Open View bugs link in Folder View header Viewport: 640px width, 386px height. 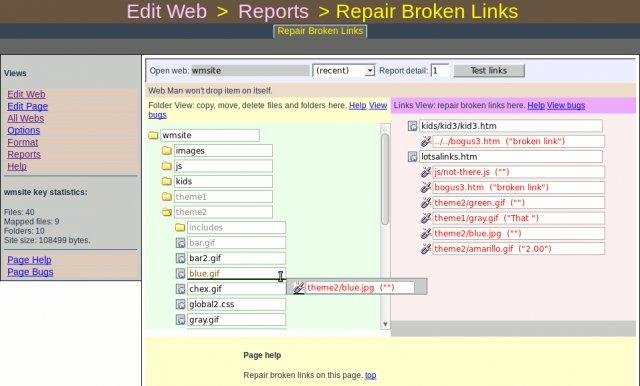[x=378, y=105]
